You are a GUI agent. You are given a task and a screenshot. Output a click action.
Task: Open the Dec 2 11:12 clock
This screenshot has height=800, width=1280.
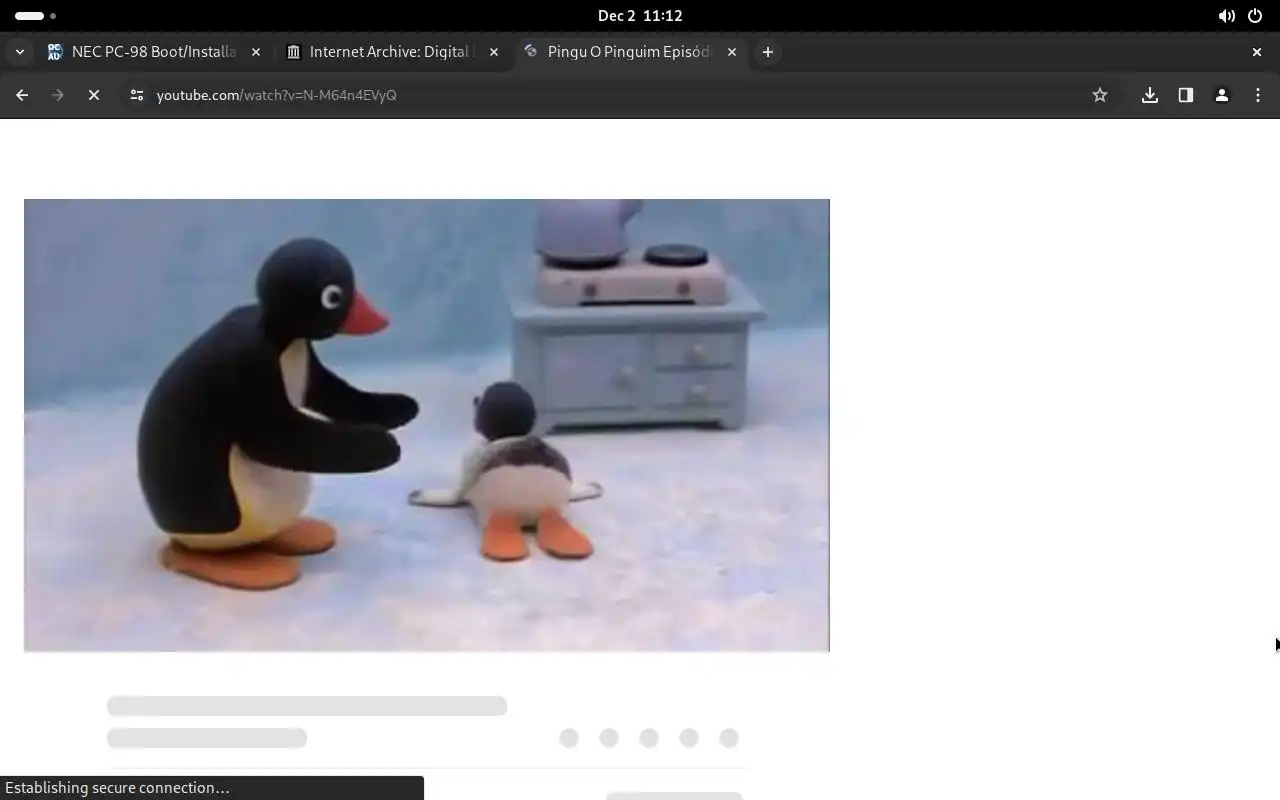[x=640, y=16]
